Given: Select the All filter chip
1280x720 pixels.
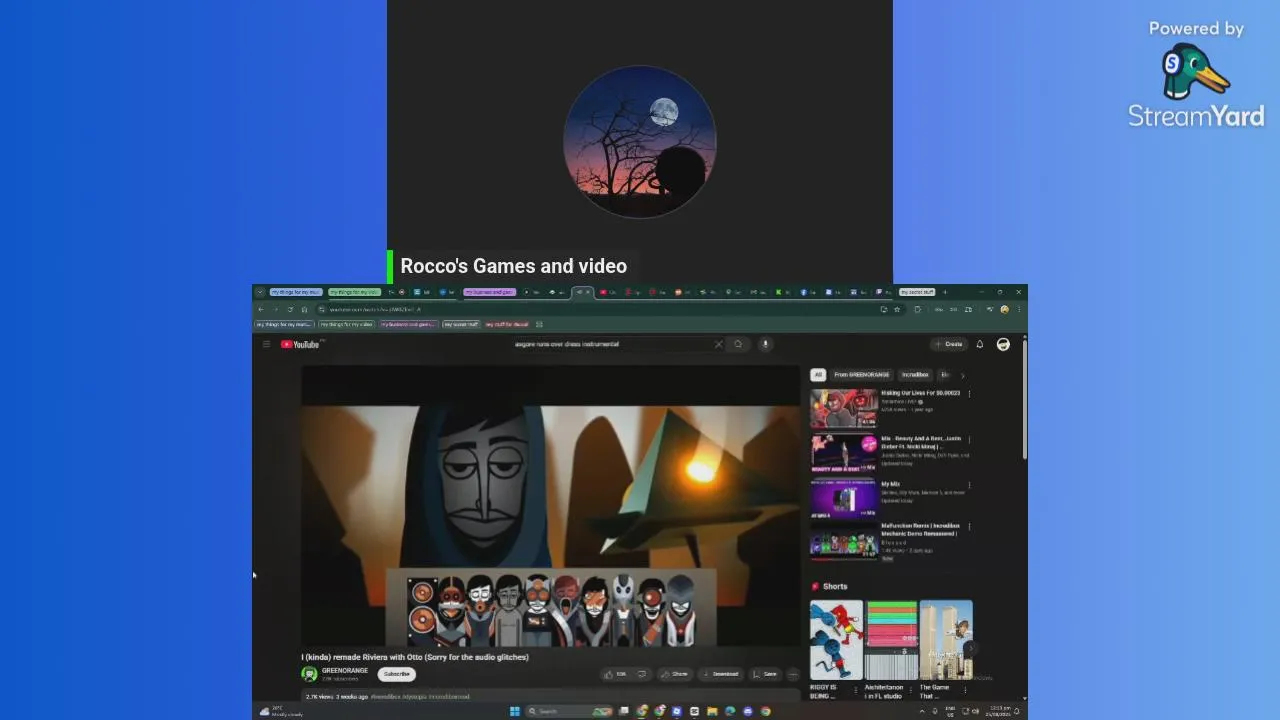Looking at the screenshot, I should pyautogui.click(x=818, y=375).
